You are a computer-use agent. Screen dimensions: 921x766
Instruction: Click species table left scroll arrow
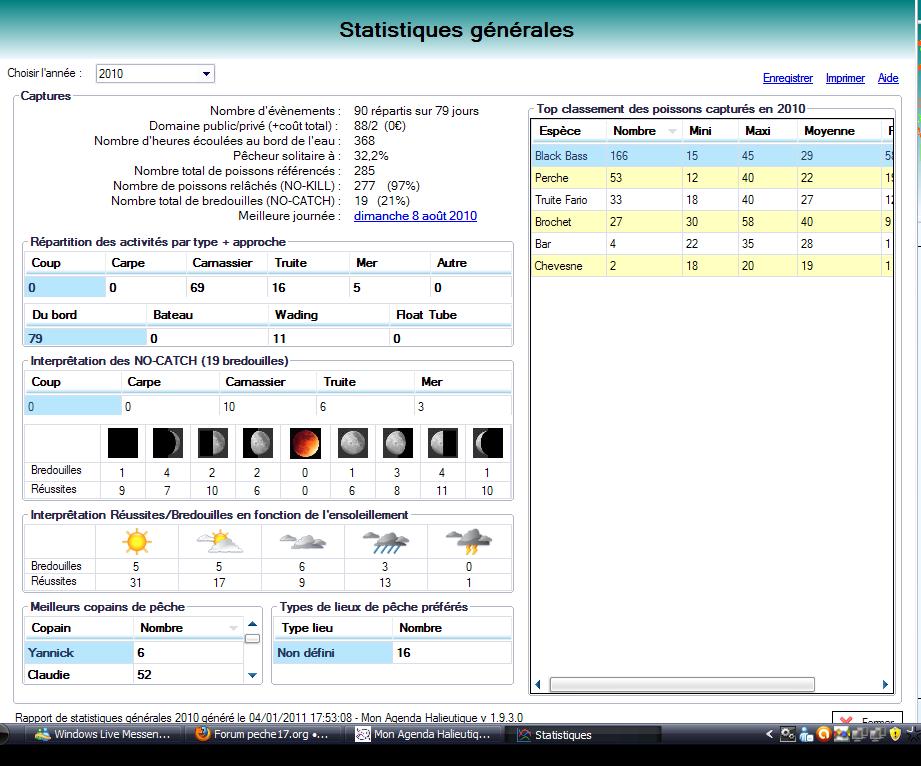(x=537, y=684)
